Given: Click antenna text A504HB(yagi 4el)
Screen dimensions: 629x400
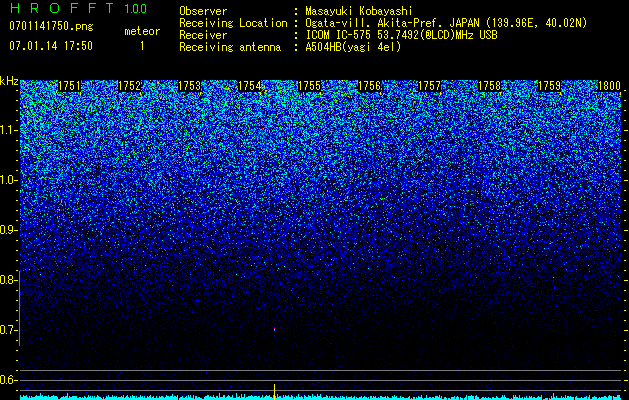Looking at the screenshot, I should point(353,47).
